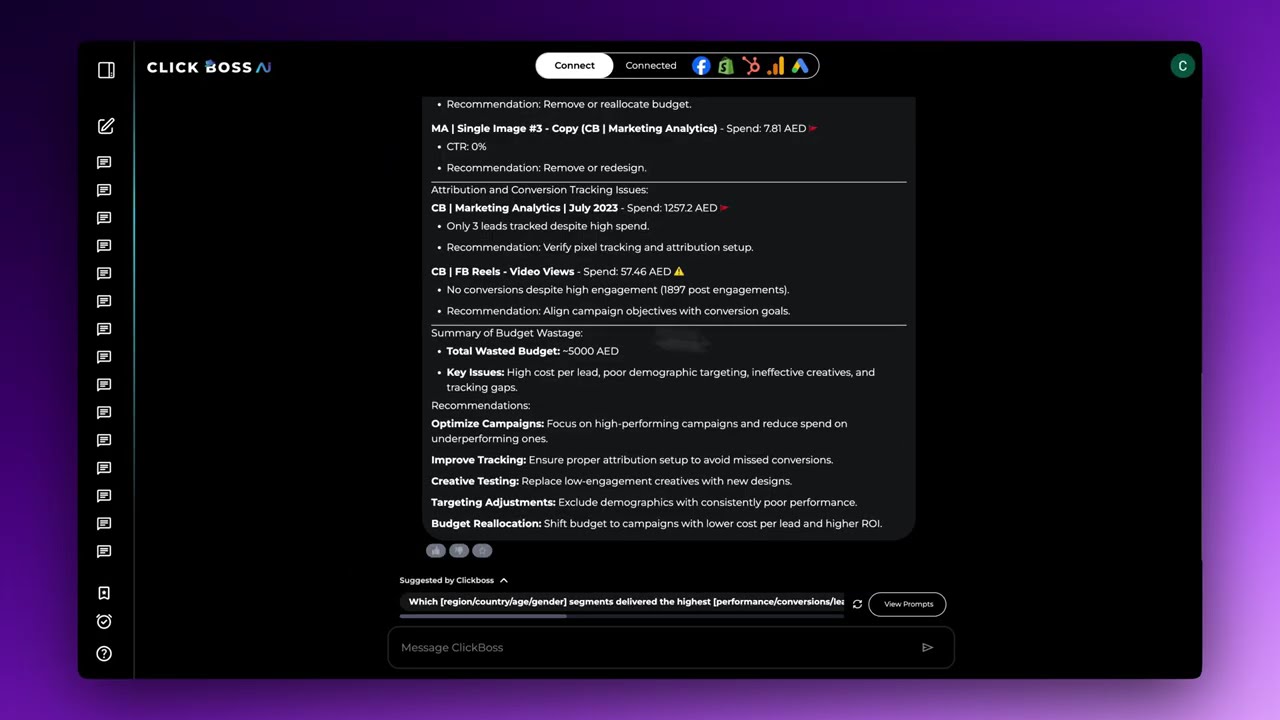The width and height of the screenshot is (1280, 720).
Task: Click the 'Recommendations:' heading
Action: [480, 405]
